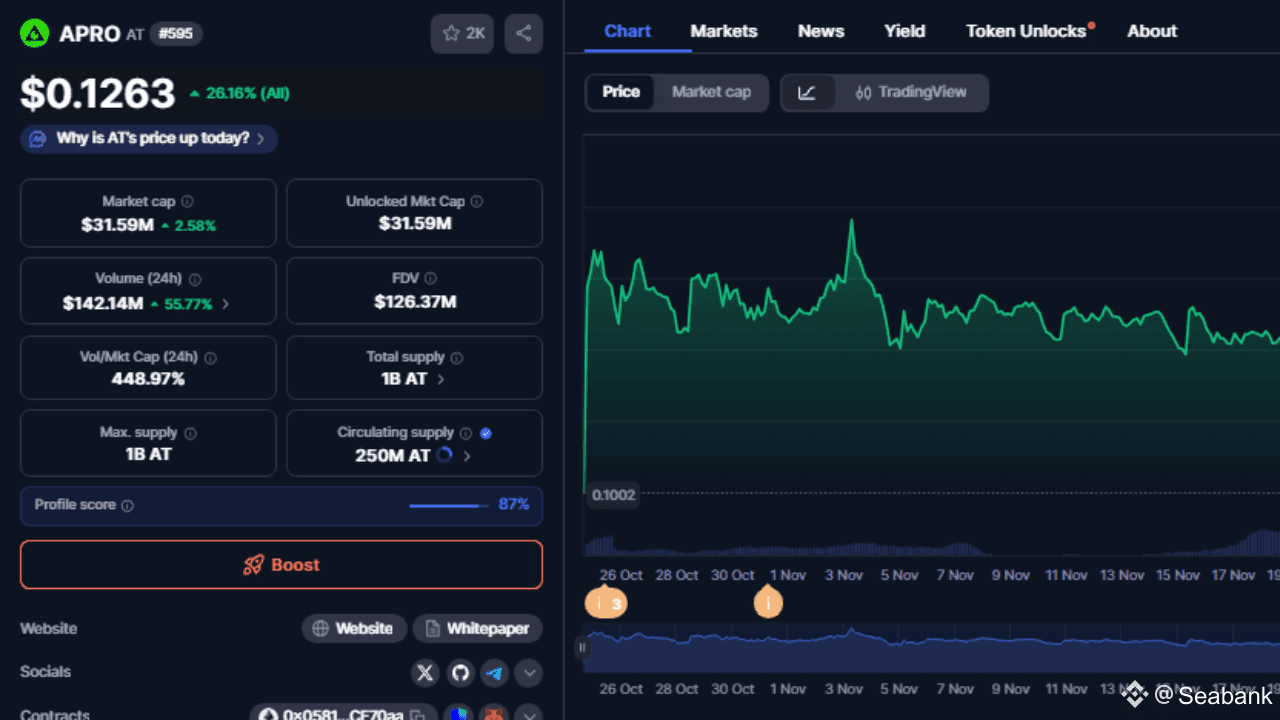Add APRO to watchlist with star button
Screen dimensions: 1280x720
click(x=462, y=34)
